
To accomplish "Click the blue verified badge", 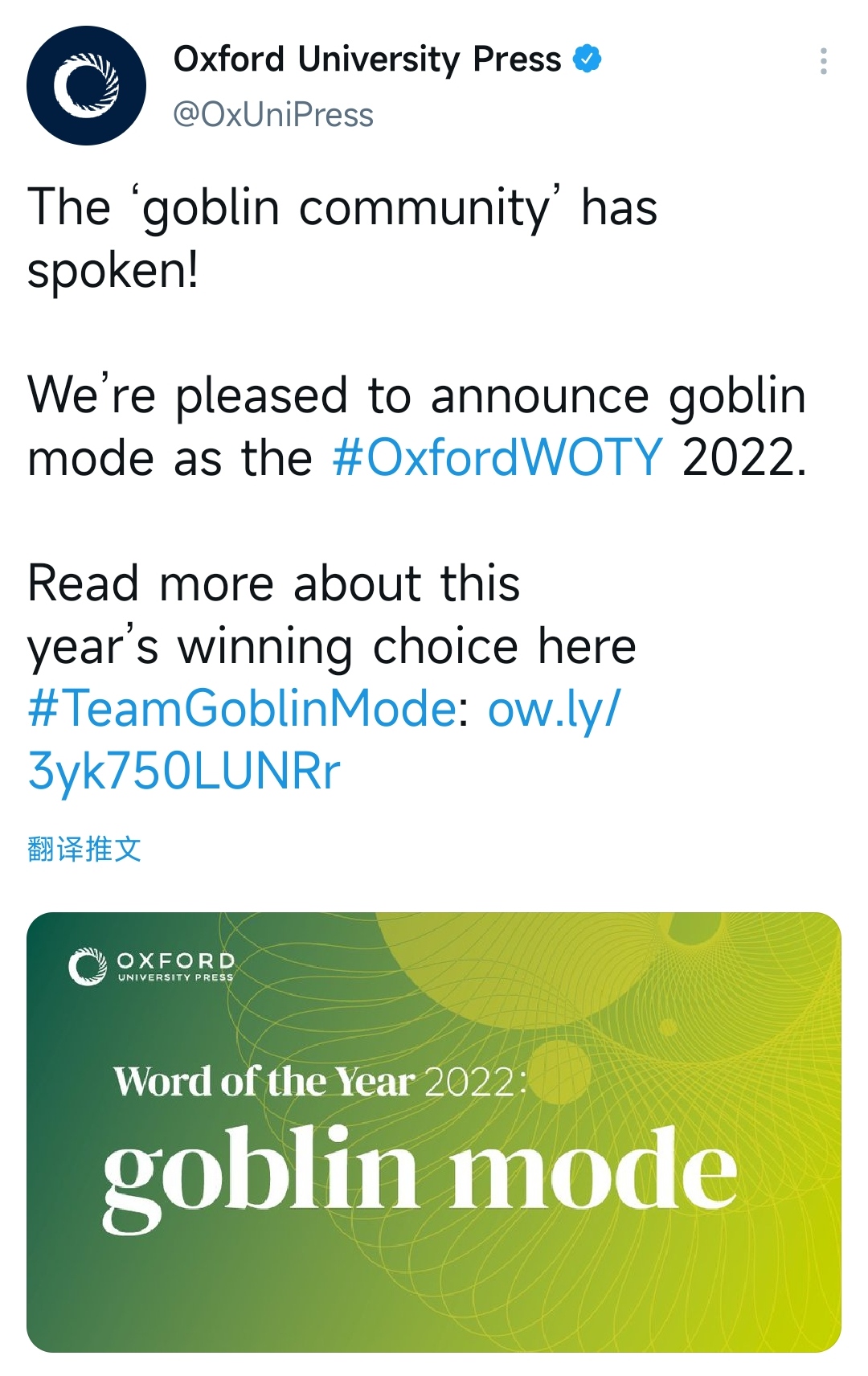I will pos(588,59).
